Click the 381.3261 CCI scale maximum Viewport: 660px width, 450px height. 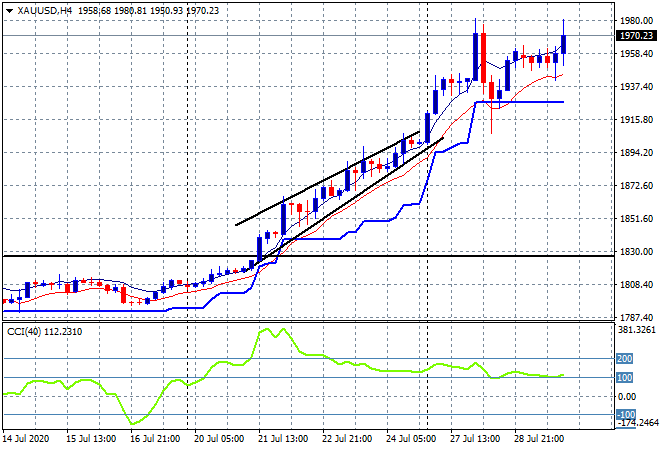click(x=636, y=330)
